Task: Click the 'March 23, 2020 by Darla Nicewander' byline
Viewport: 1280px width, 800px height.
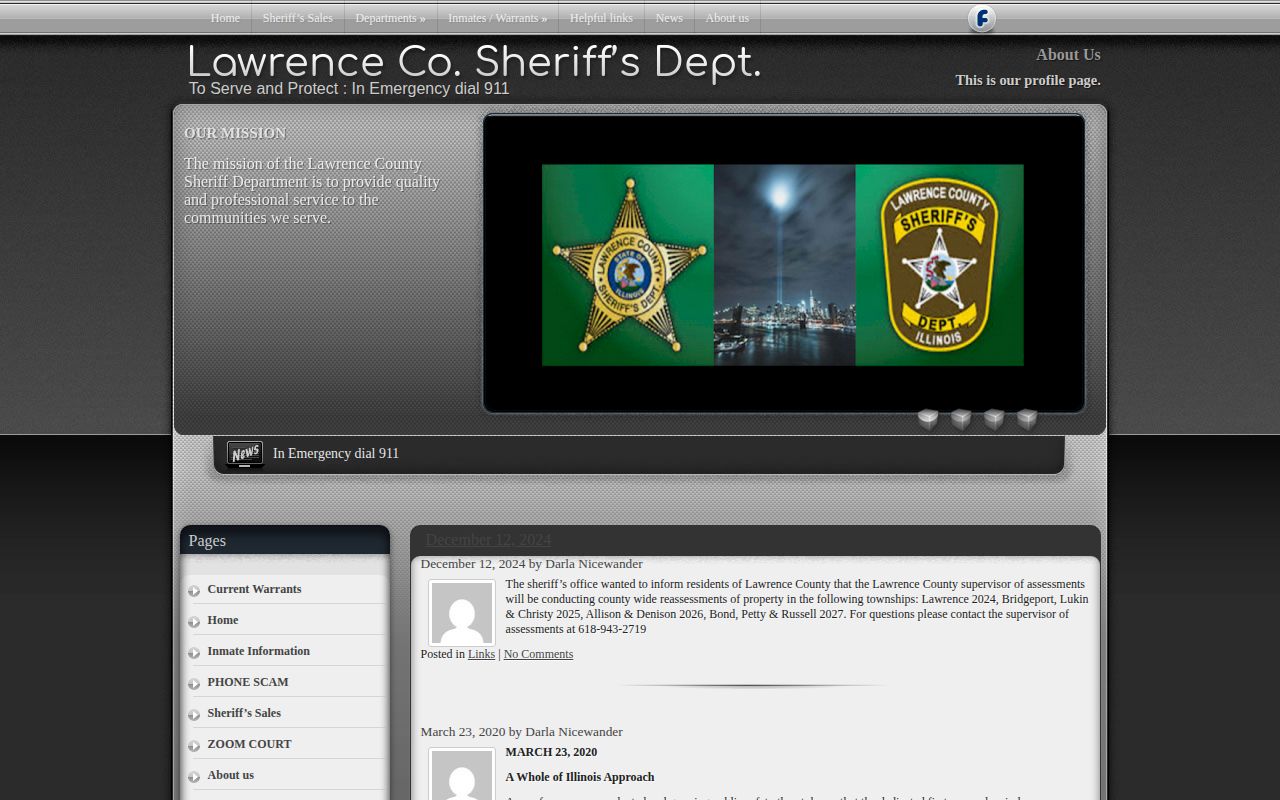Action: (521, 732)
